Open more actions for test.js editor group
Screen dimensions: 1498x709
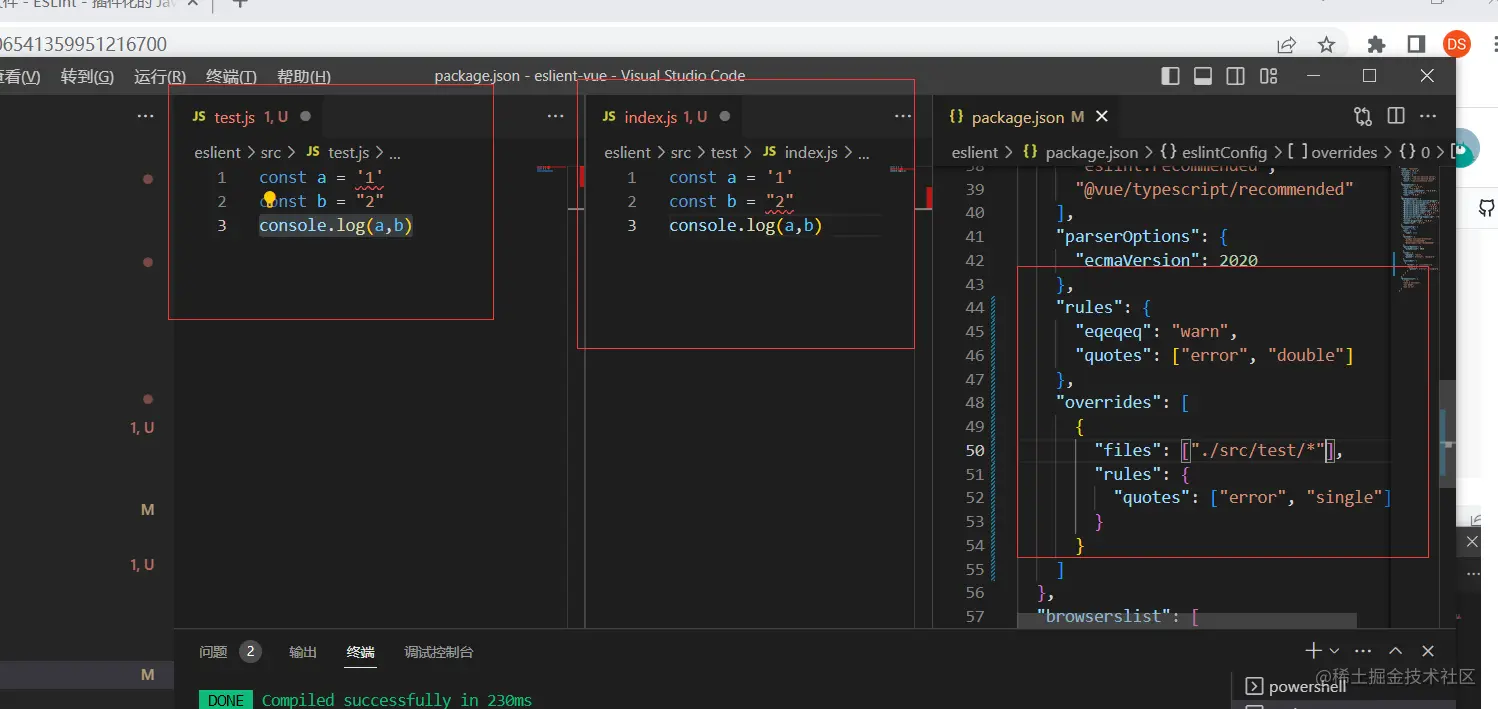556,116
